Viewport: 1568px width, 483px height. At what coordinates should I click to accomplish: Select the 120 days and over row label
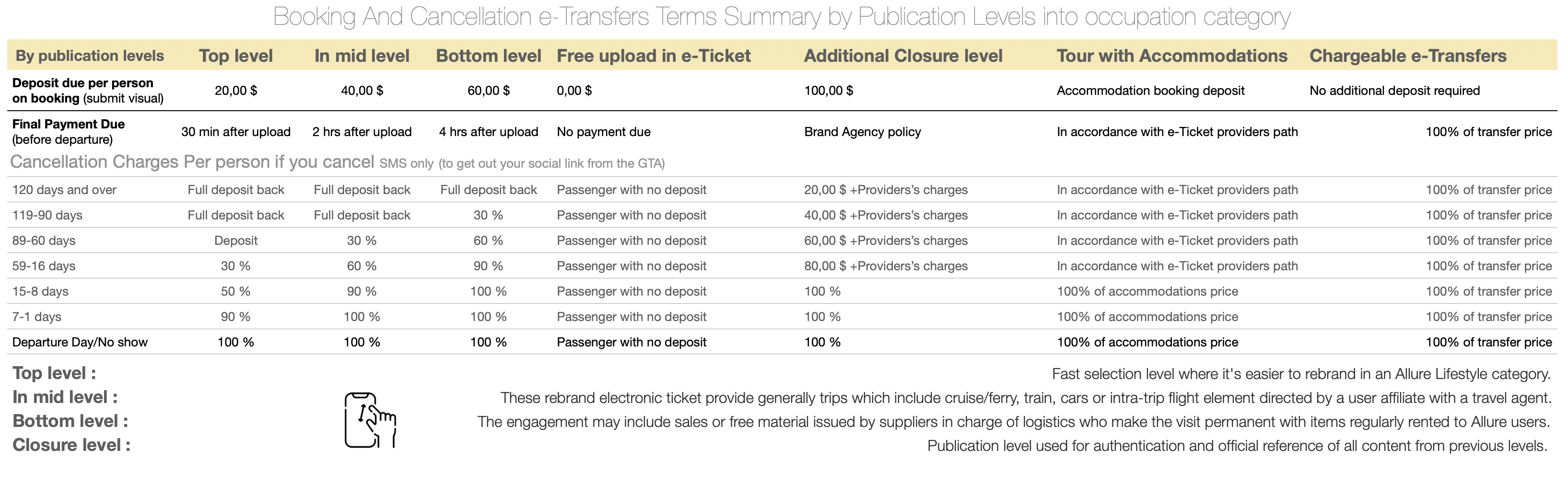click(x=64, y=190)
